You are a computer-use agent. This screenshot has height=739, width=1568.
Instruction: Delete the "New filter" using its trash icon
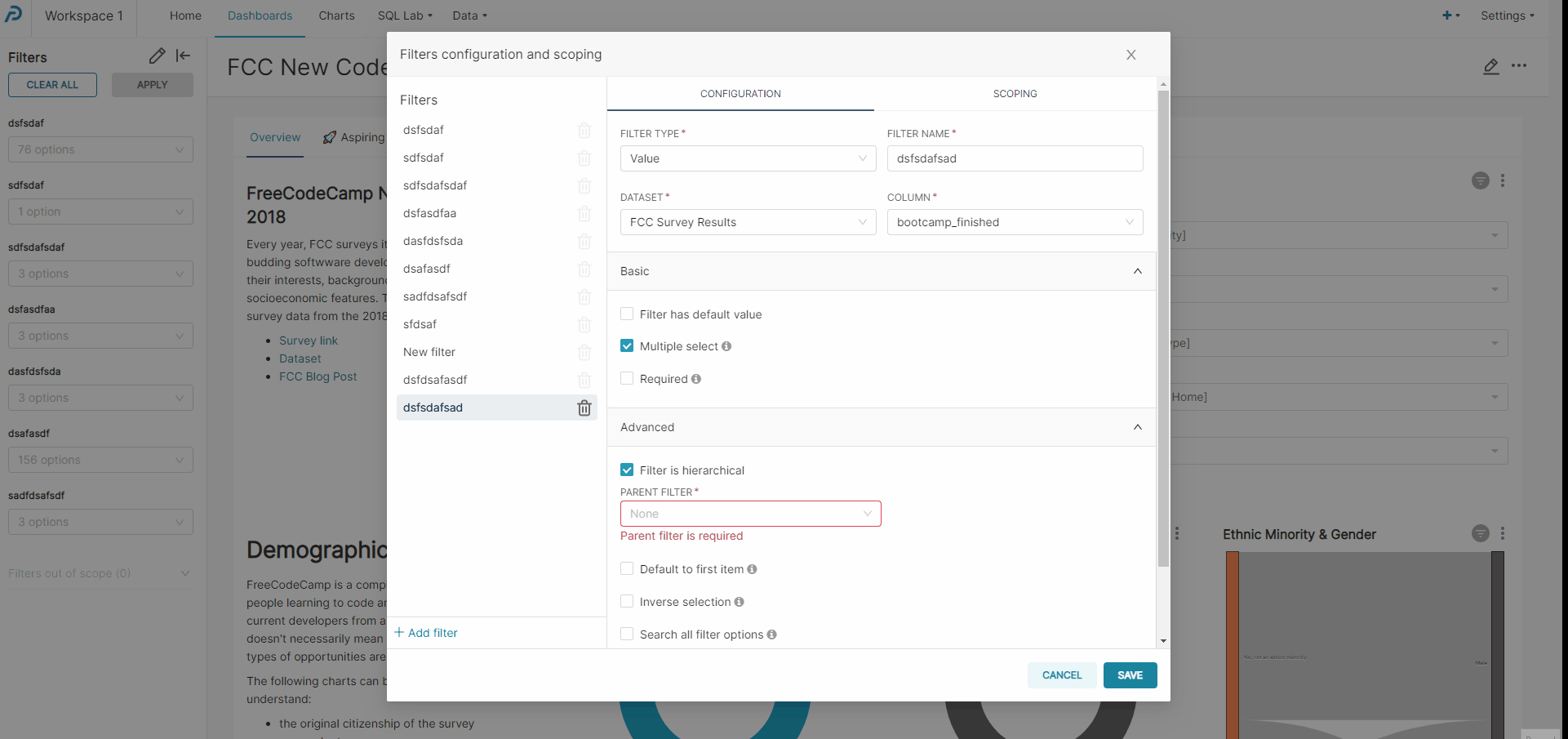point(584,352)
